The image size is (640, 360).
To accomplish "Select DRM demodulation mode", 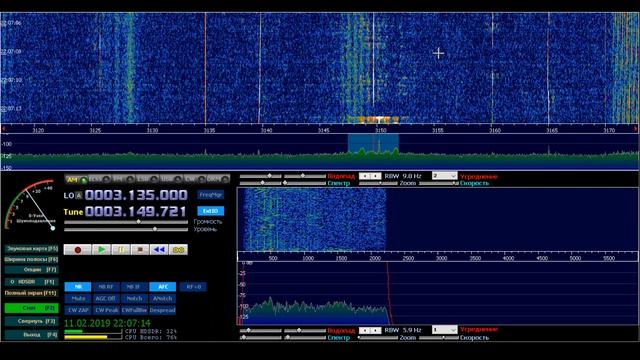I will [x=218, y=179].
